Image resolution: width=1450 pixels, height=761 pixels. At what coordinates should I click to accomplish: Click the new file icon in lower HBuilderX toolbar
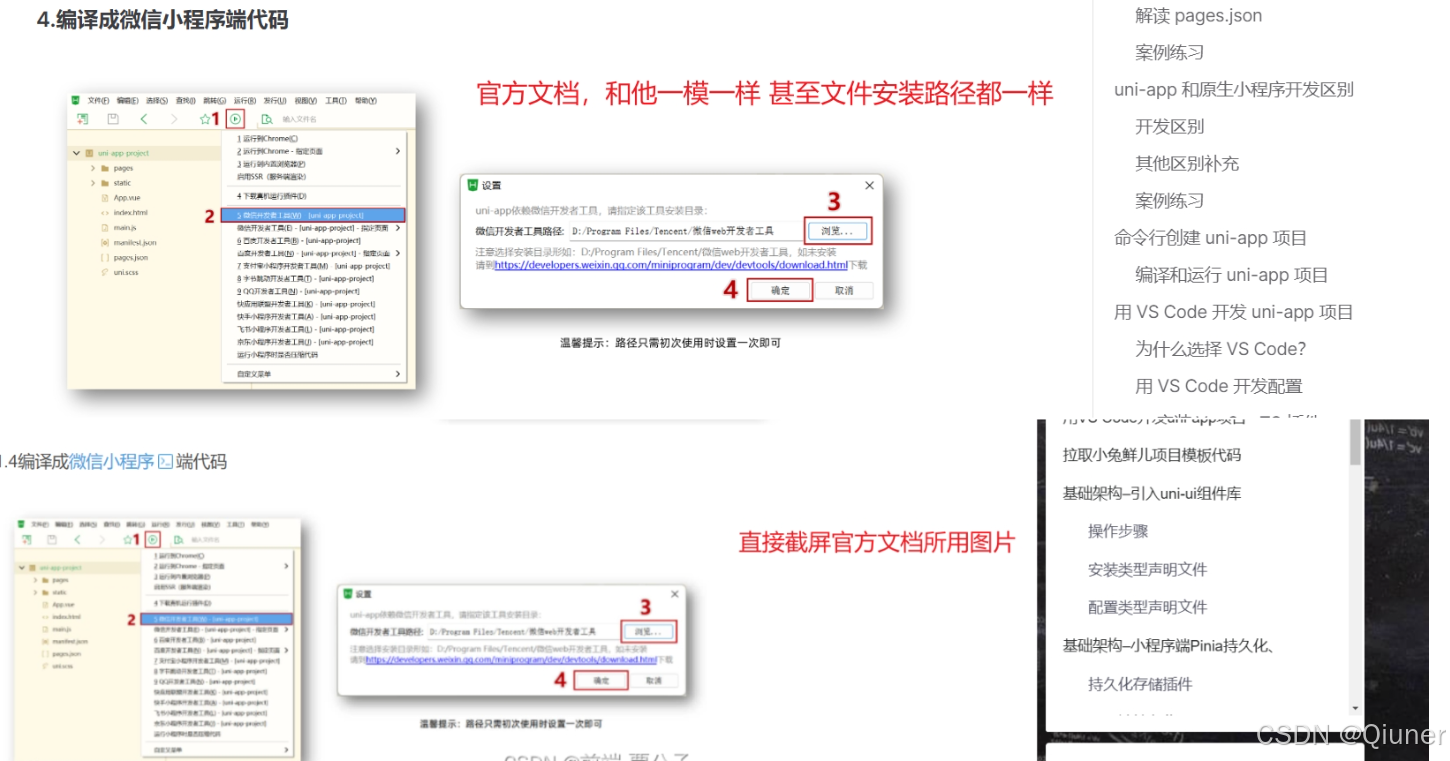pos(27,539)
